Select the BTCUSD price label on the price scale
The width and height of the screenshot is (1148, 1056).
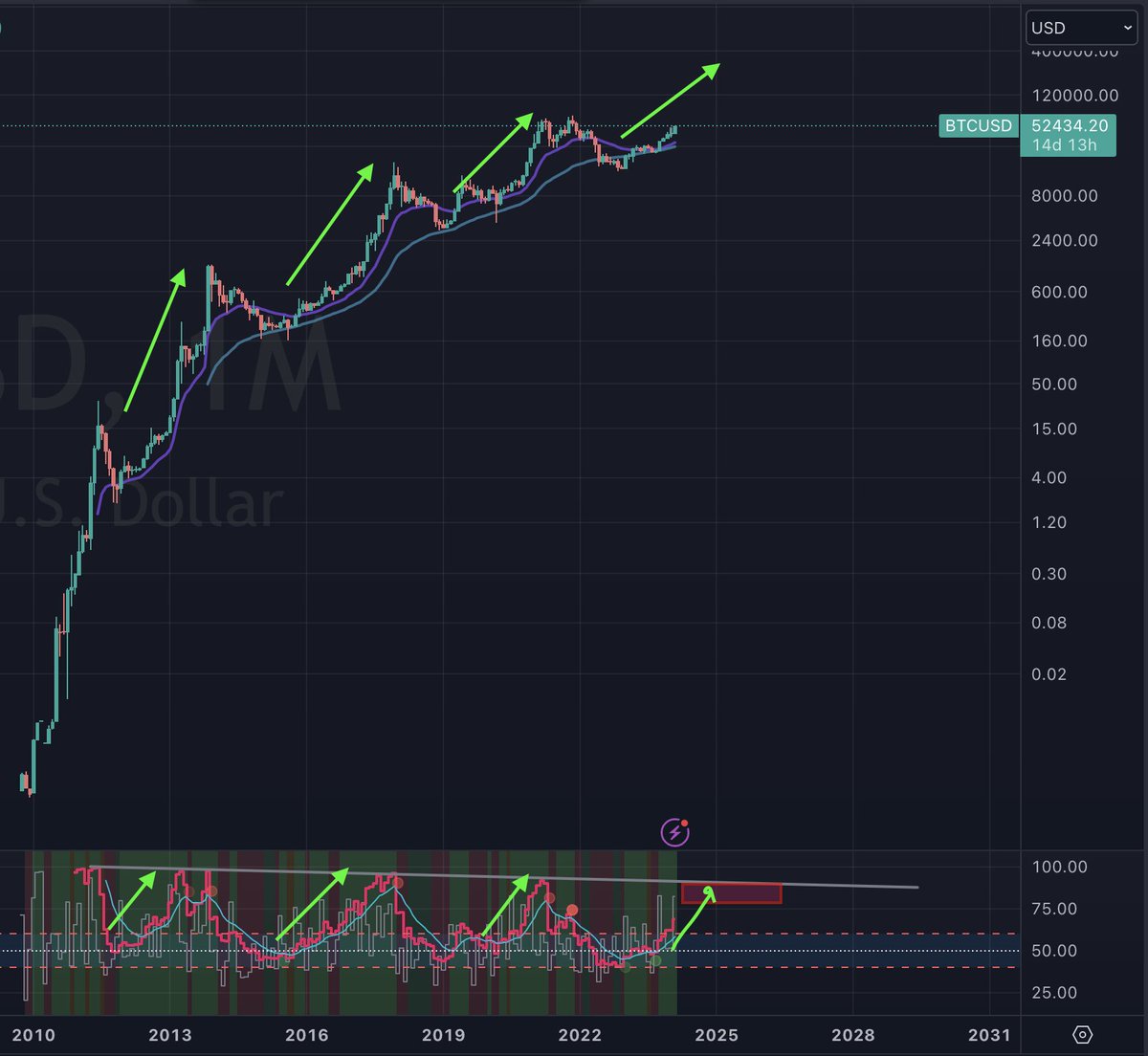pyautogui.click(x=978, y=125)
